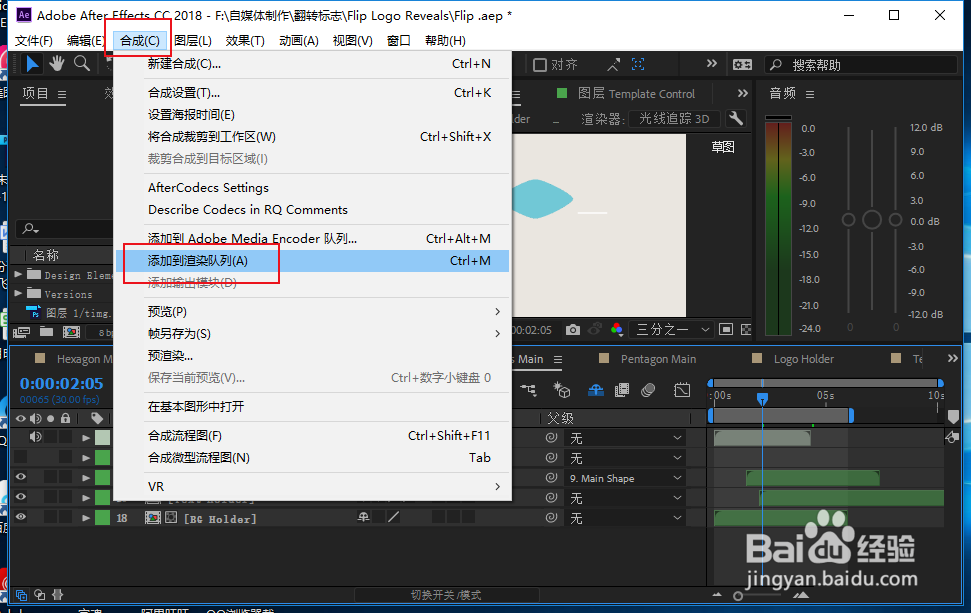Click the label tag column header icon
The height and width of the screenshot is (613, 971).
point(97,418)
